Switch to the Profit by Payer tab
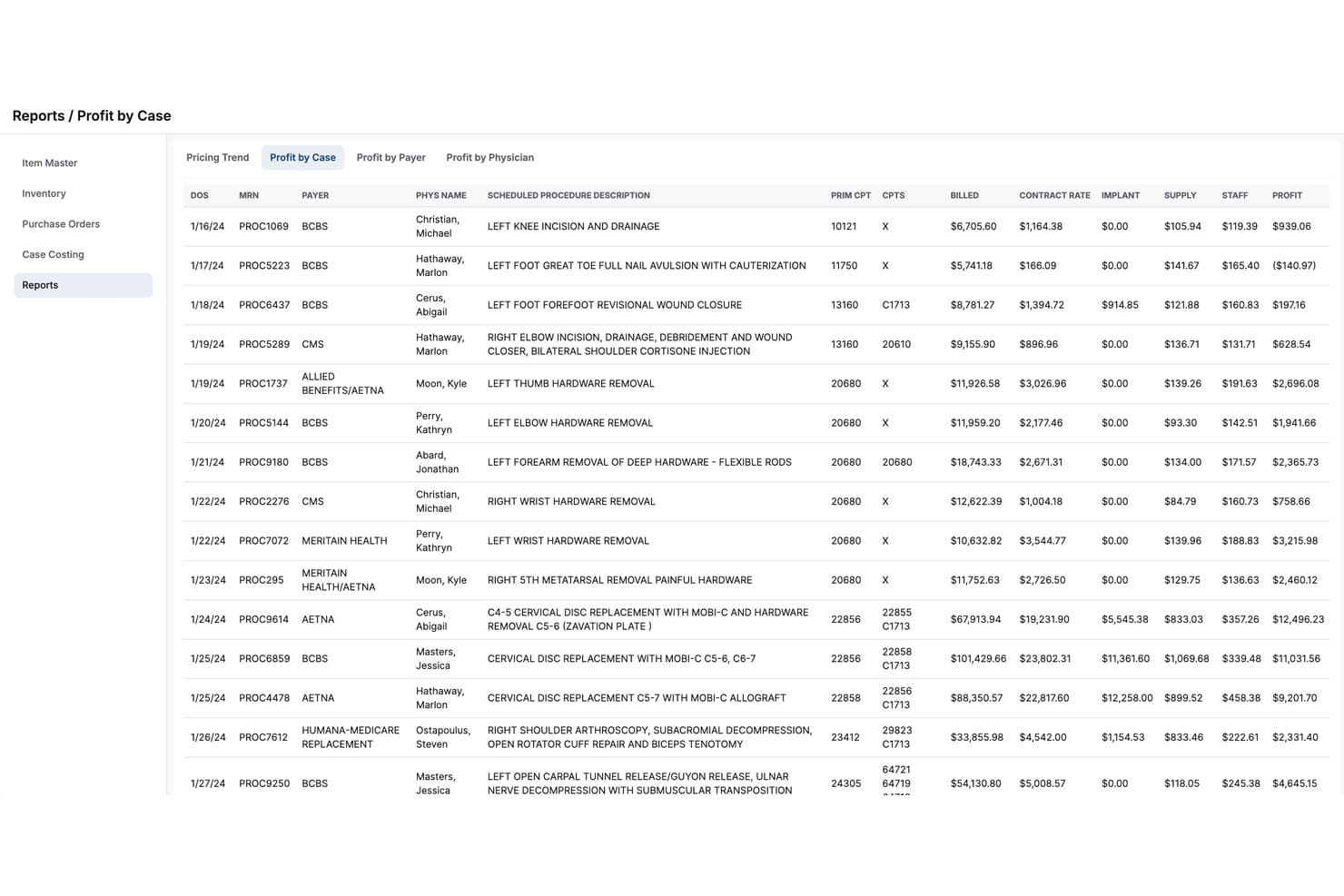1344x896 pixels. pyautogui.click(x=390, y=158)
